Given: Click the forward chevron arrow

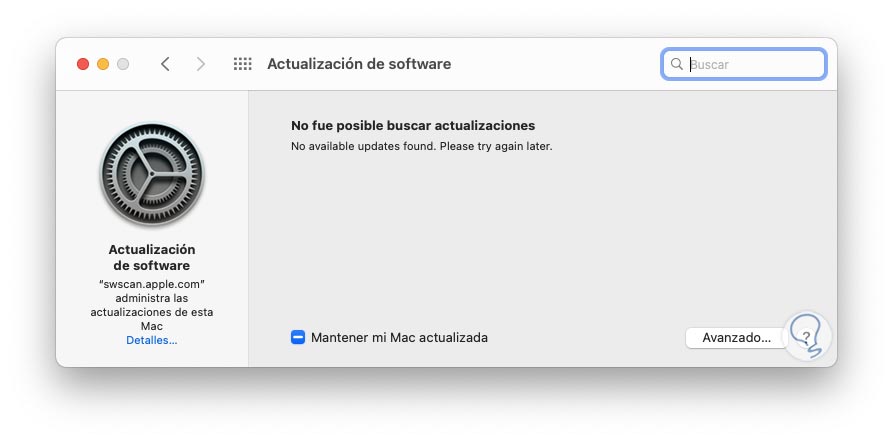Looking at the screenshot, I should 201,64.
